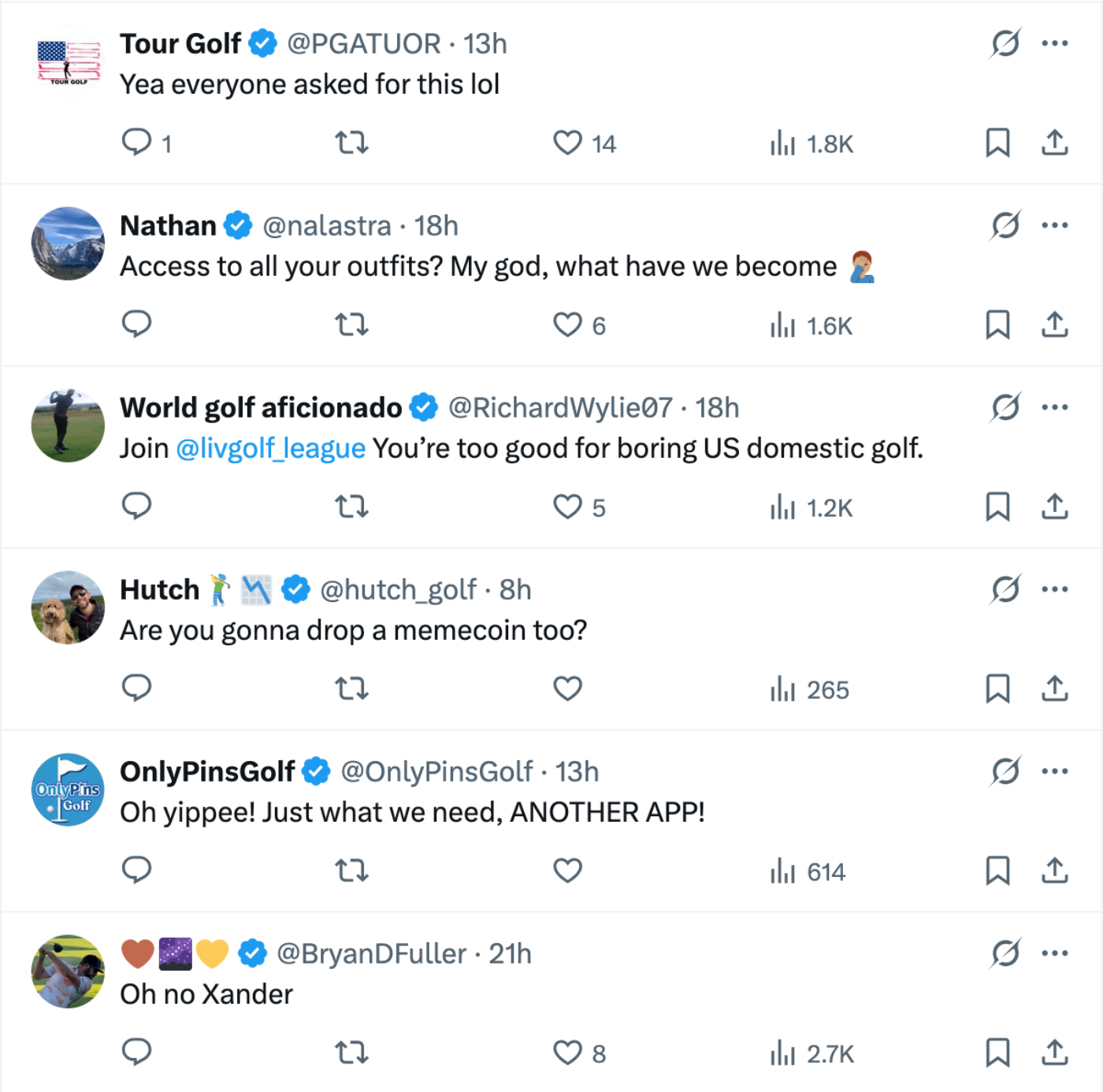Expand more options for OnlyPinsGolf tweet
Screen dimensions: 1103x1092
pyautogui.click(x=1054, y=771)
